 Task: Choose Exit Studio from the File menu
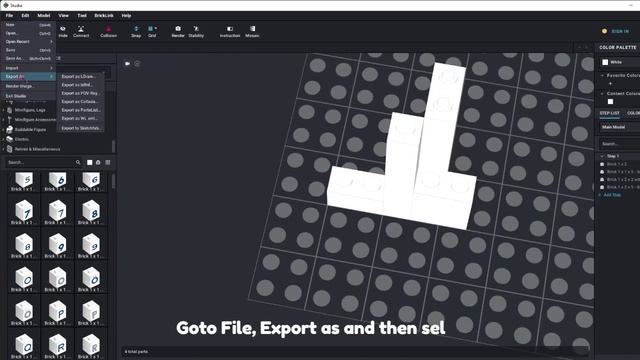pos(28,96)
